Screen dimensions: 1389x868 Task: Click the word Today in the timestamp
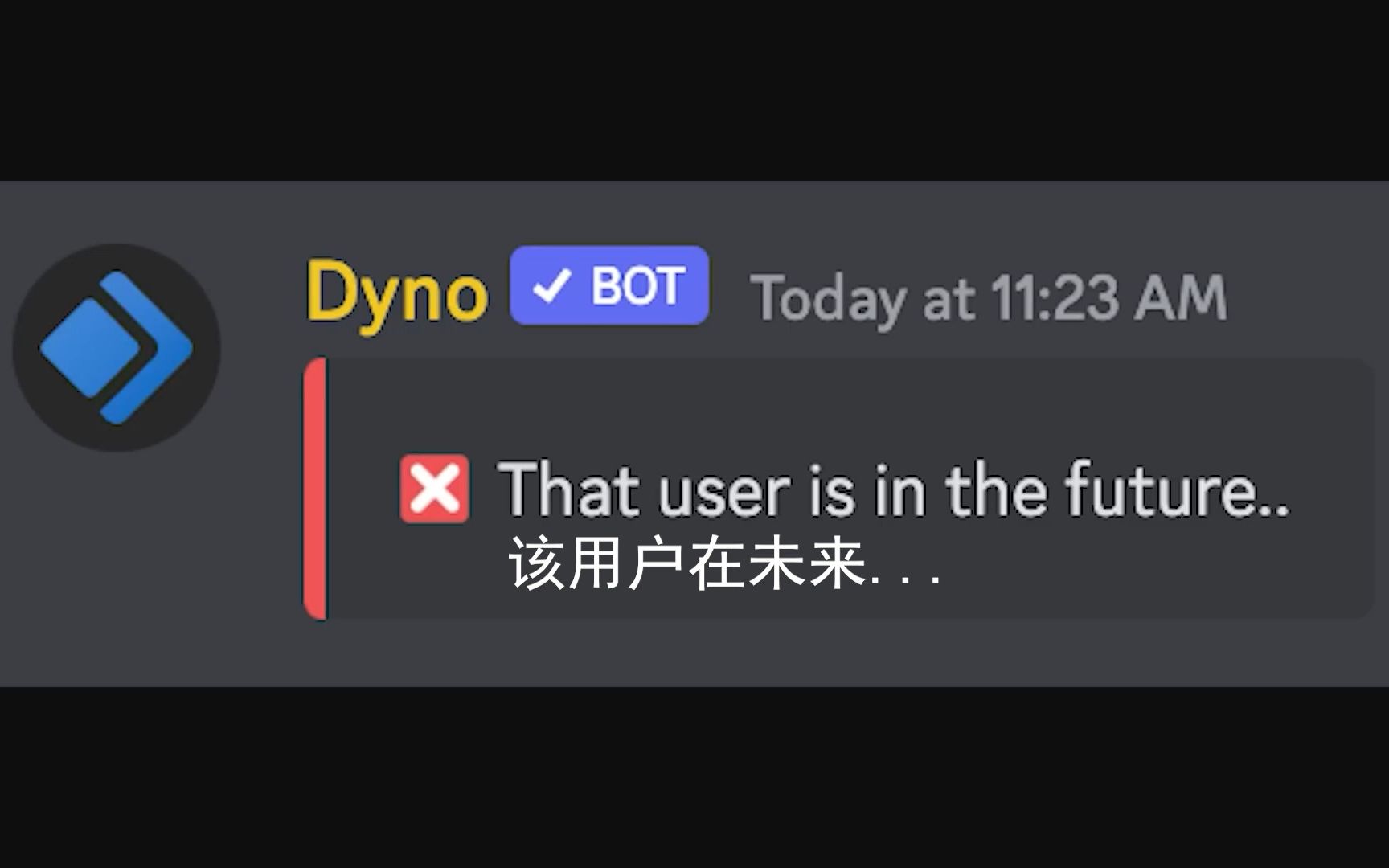point(828,301)
